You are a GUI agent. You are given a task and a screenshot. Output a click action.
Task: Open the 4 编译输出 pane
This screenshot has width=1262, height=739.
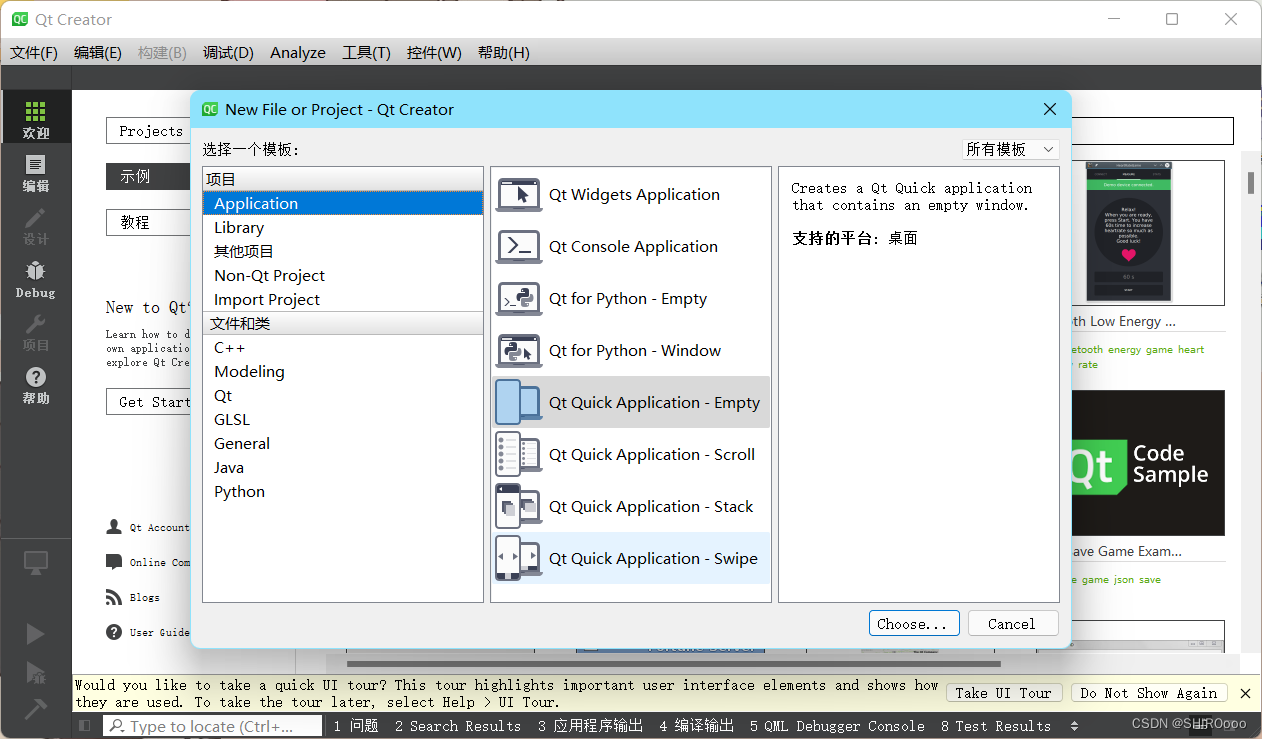[696, 726]
